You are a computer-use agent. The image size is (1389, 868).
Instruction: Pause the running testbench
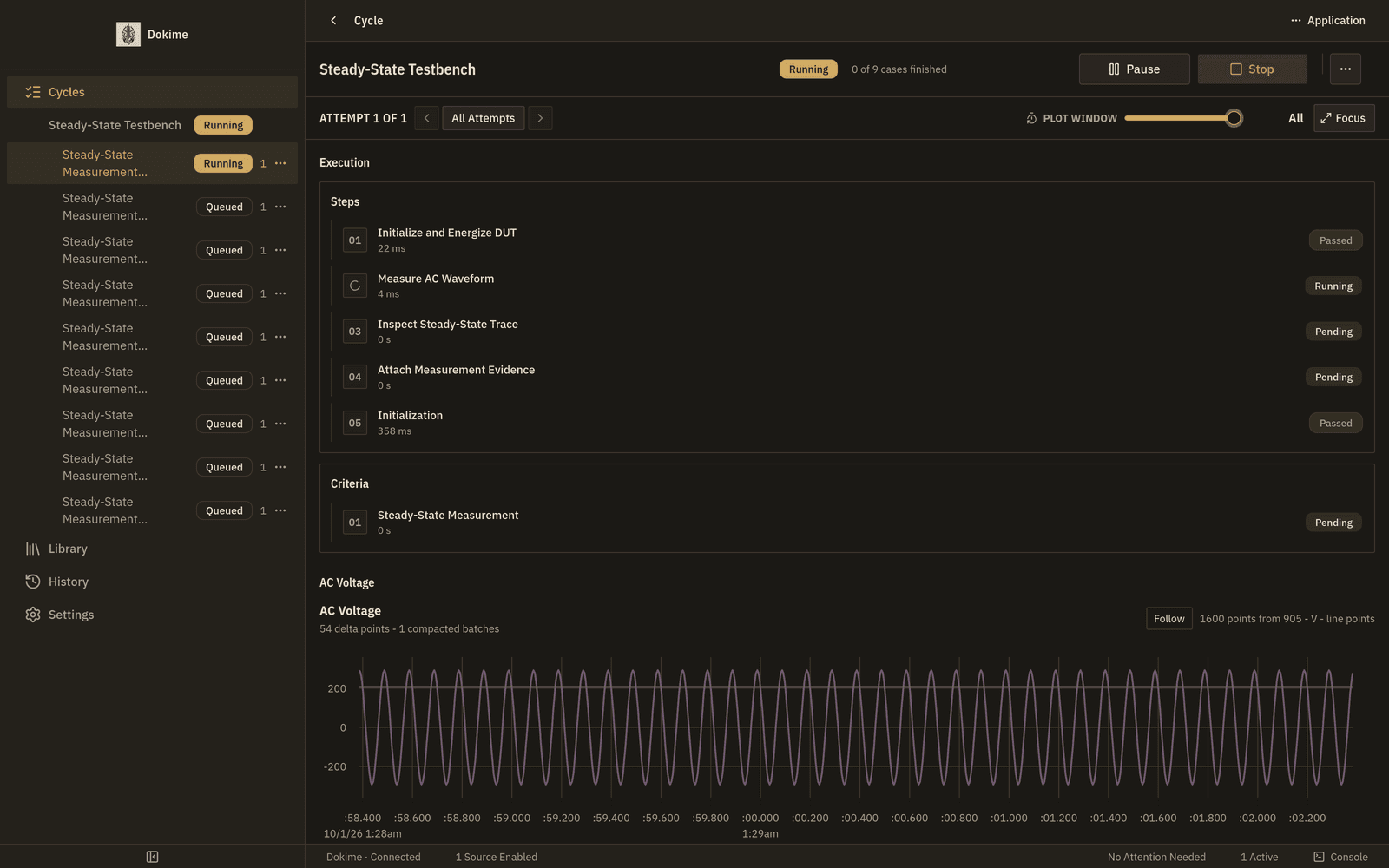coord(1134,69)
